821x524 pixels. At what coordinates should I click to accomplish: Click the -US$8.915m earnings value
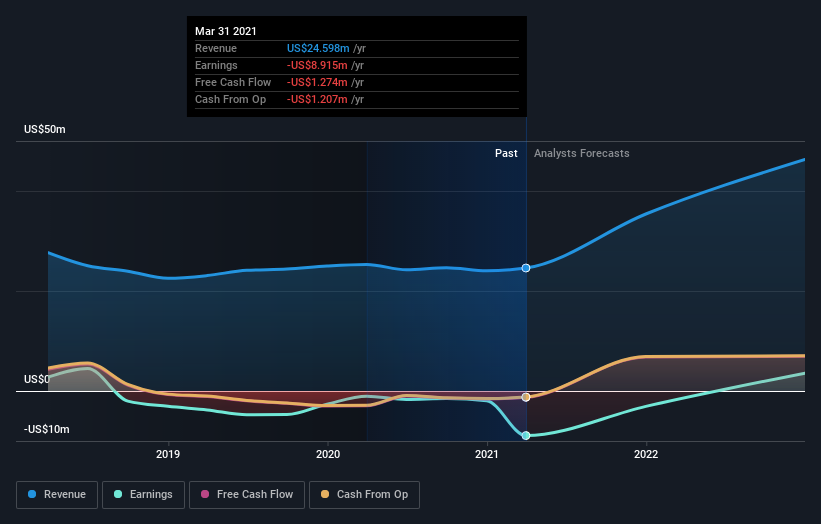317,65
